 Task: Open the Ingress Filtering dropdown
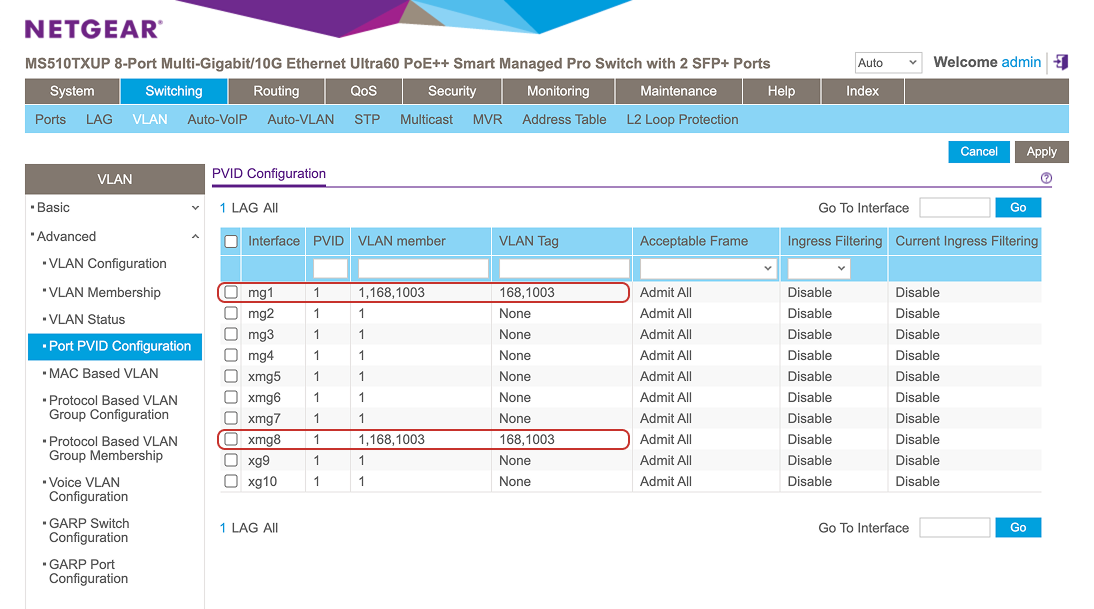point(818,268)
